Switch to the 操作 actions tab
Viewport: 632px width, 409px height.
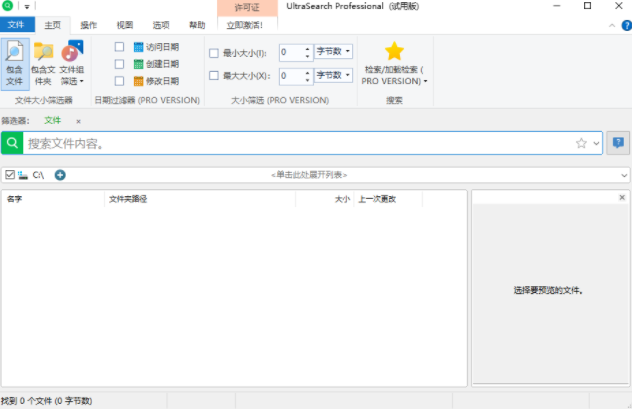click(89, 25)
